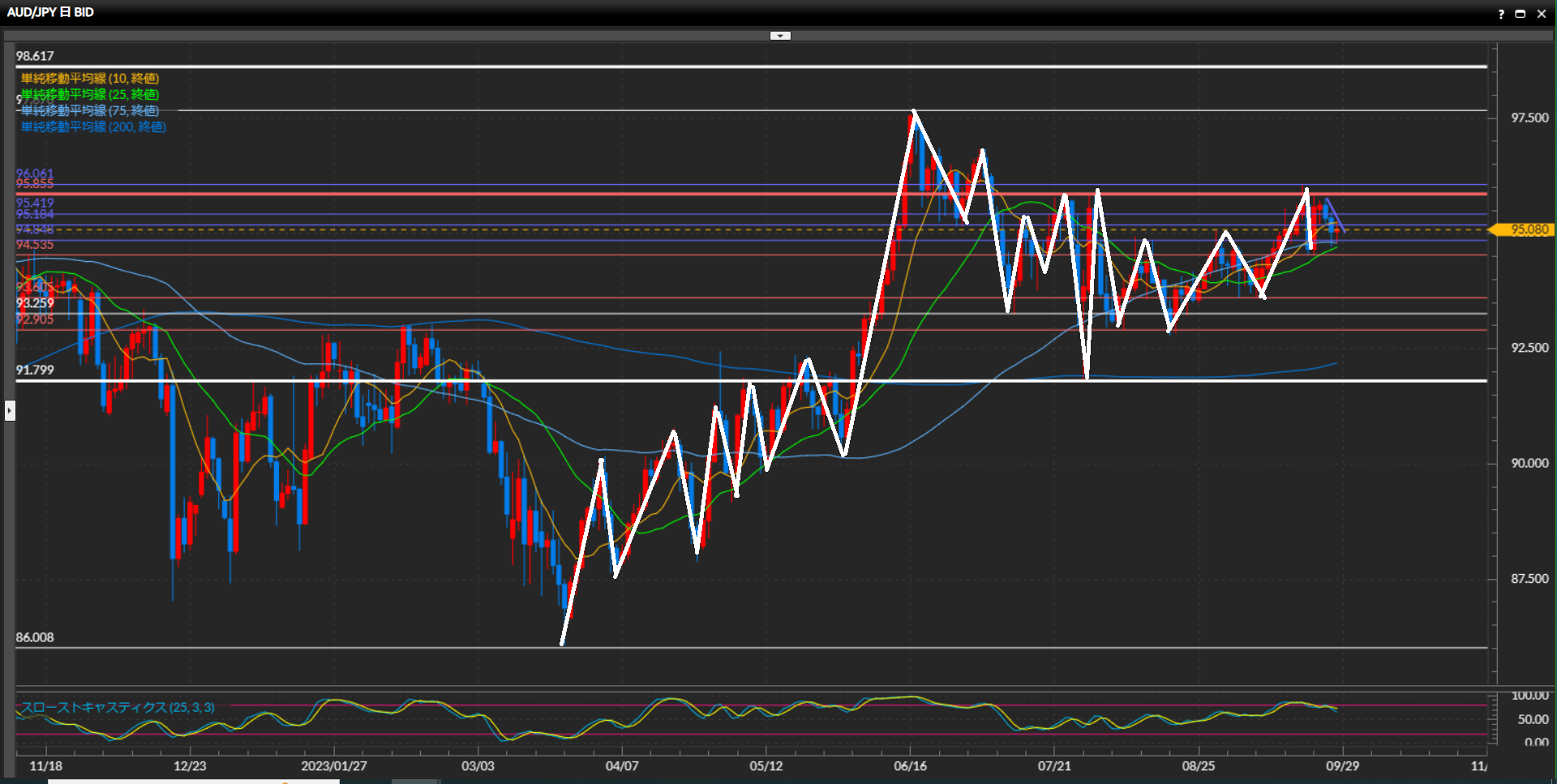
Task: Select the horizontal line labeled 98.617
Action: tap(730, 67)
